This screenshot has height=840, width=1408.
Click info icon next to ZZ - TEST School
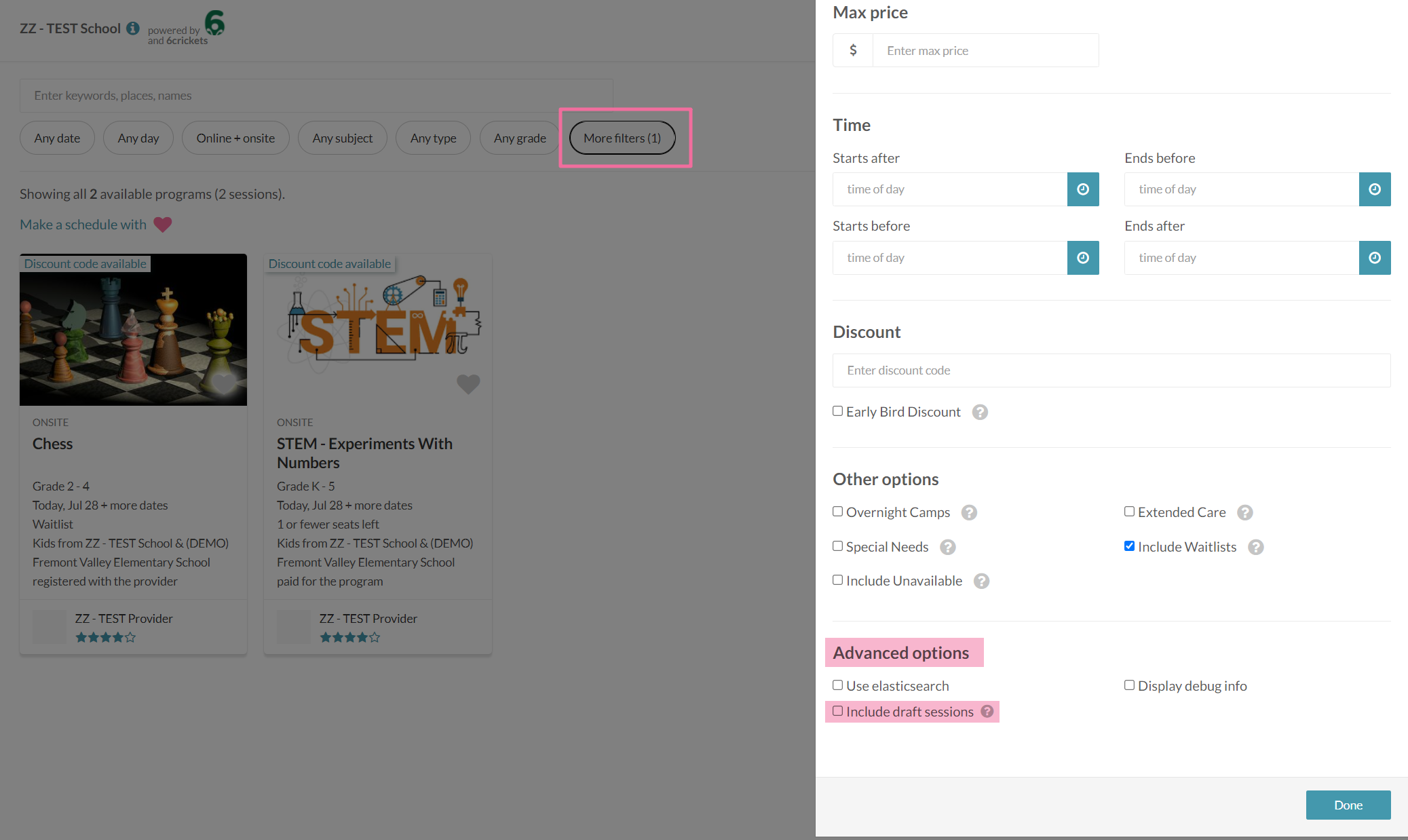(133, 28)
